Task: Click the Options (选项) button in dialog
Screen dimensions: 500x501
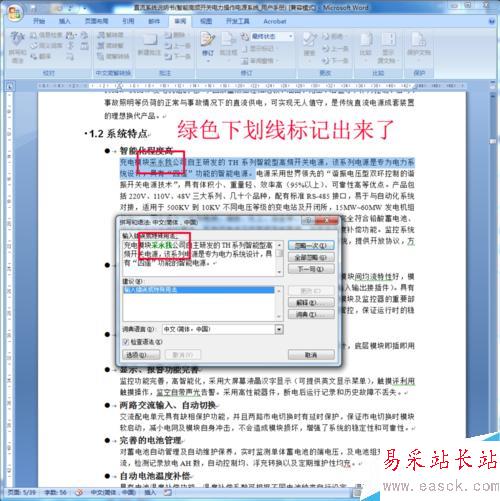Action: 141,355
